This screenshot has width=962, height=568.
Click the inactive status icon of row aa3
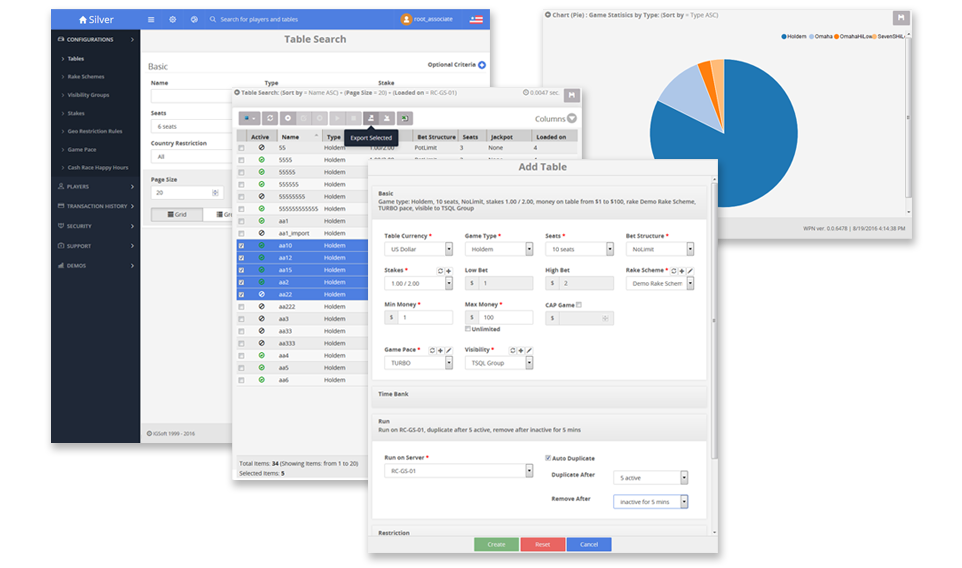[x=261, y=318]
